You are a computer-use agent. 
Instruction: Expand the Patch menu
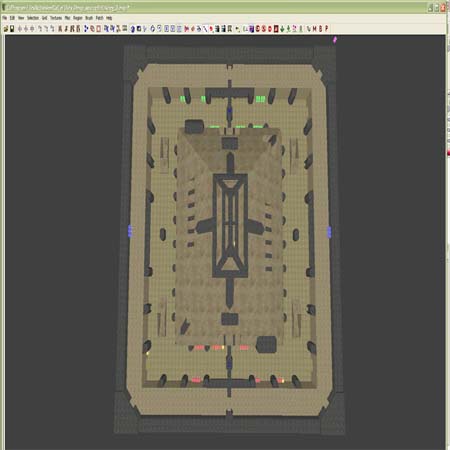[99, 18]
